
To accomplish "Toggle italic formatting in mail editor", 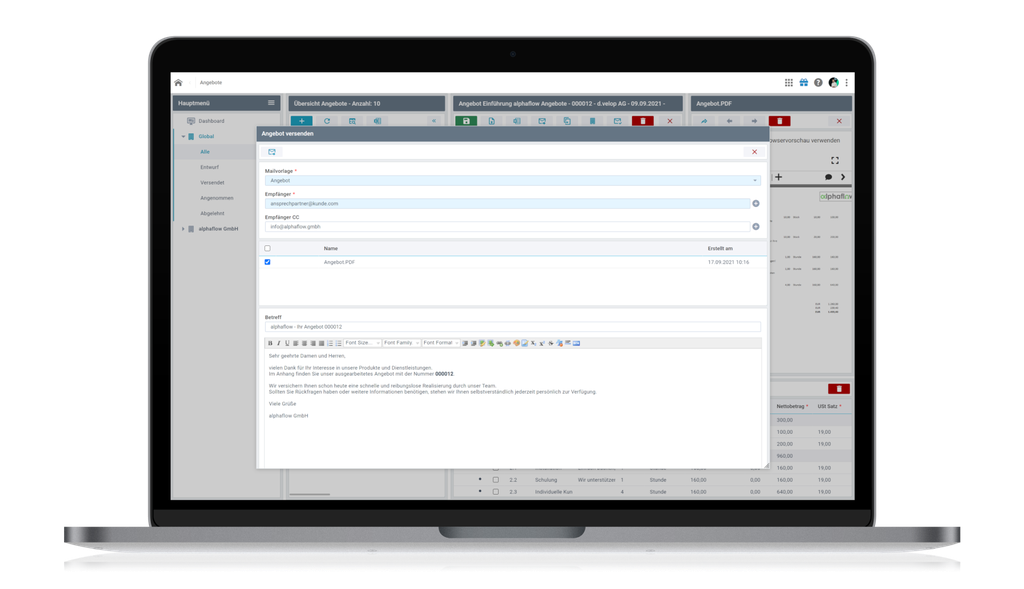I will 278,343.
